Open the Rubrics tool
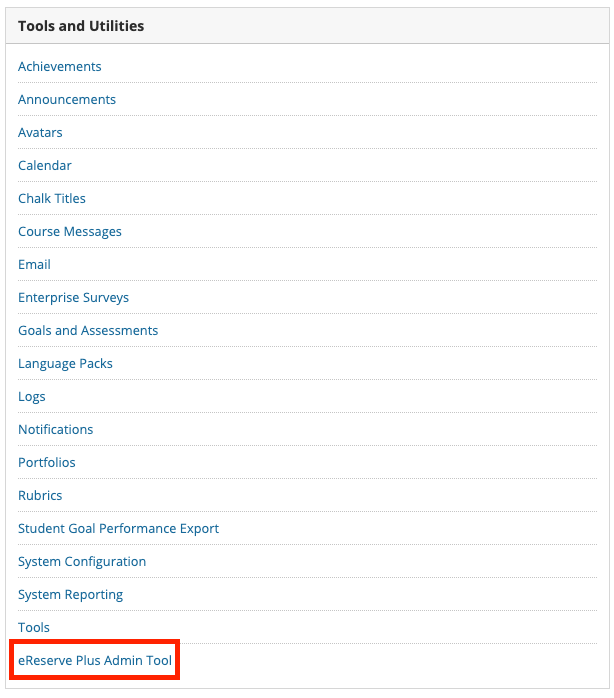614x698 pixels. click(40, 495)
